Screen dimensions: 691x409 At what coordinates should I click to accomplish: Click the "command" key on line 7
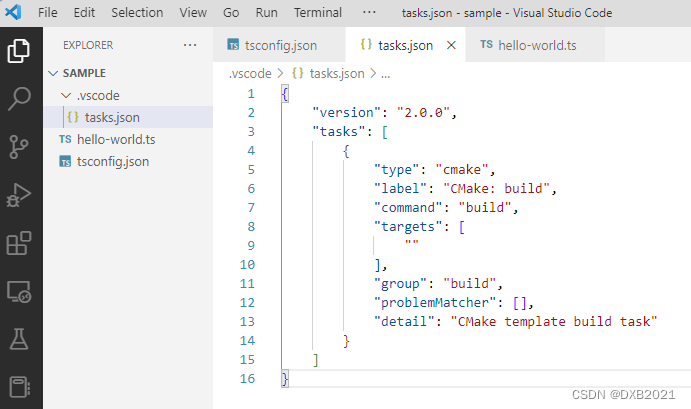pos(408,208)
